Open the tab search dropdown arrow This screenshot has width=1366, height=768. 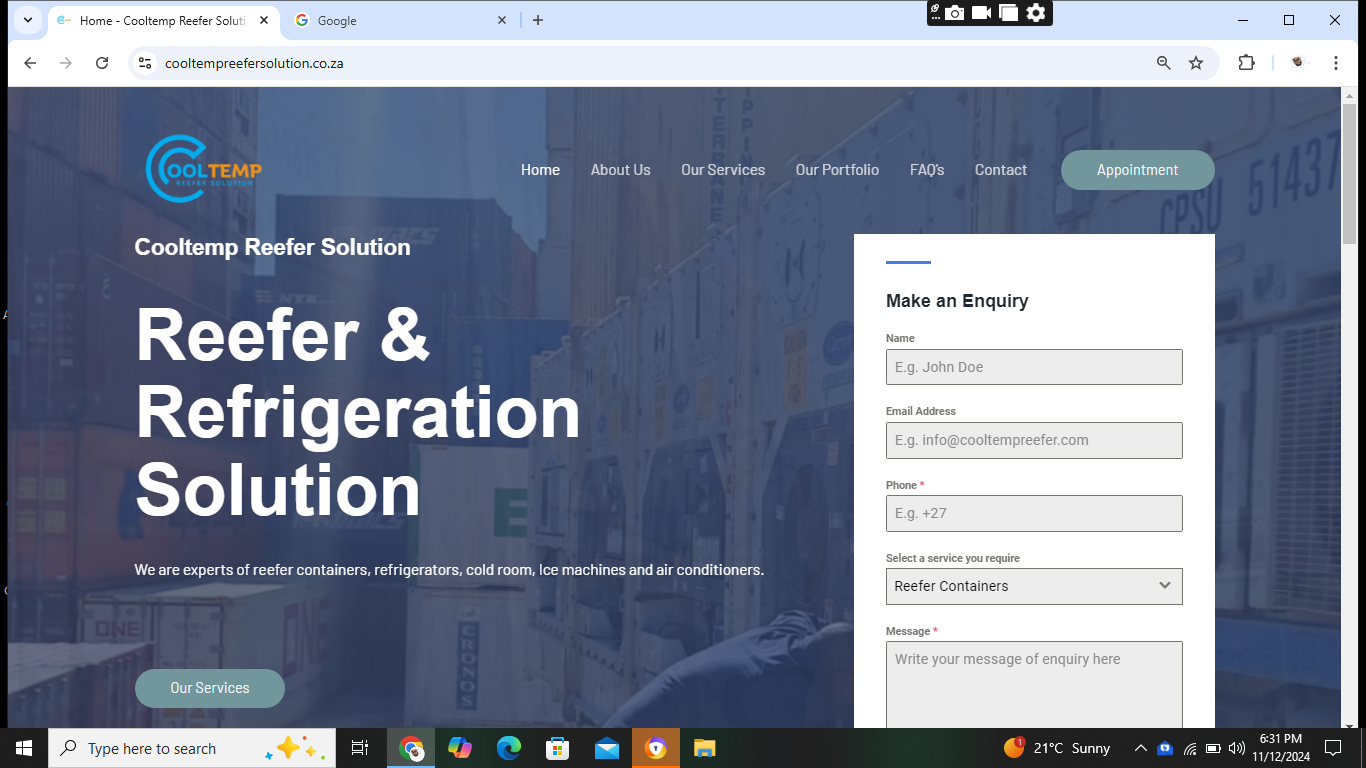pos(28,20)
